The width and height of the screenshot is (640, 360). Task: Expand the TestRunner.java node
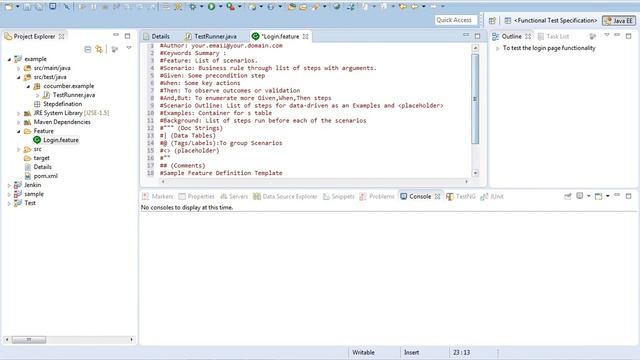tap(37, 95)
